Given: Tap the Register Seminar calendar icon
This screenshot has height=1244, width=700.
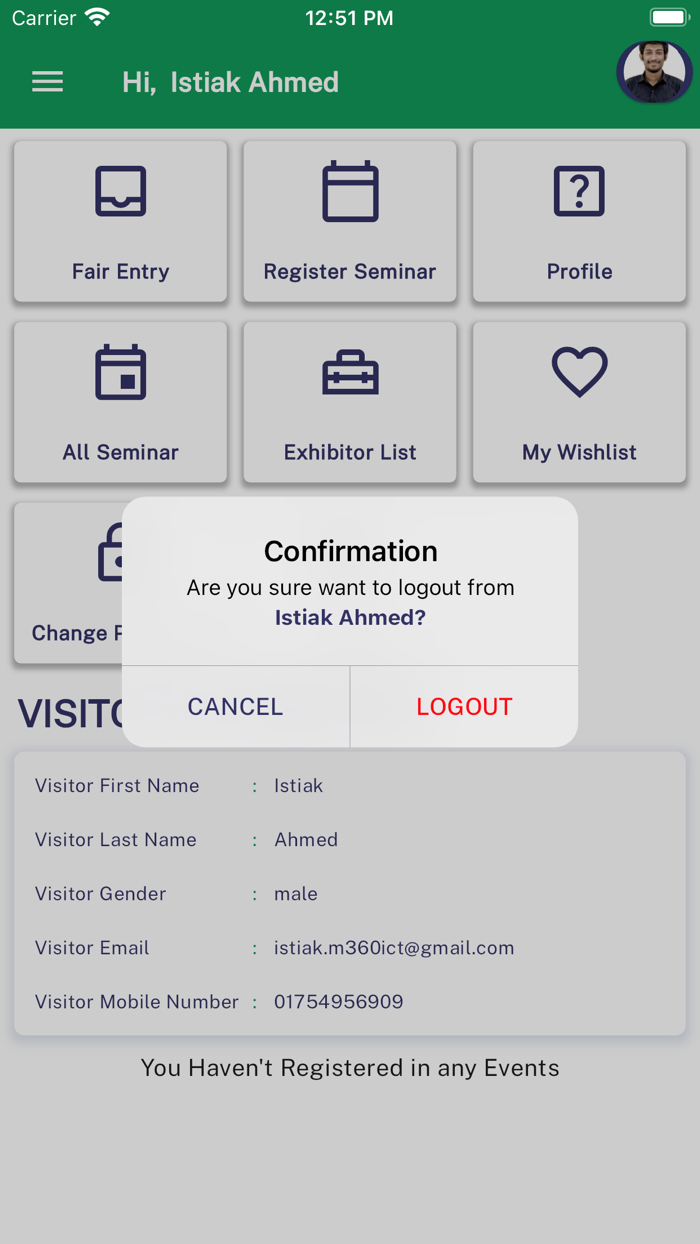Looking at the screenshot, I should tap(349, 190).
